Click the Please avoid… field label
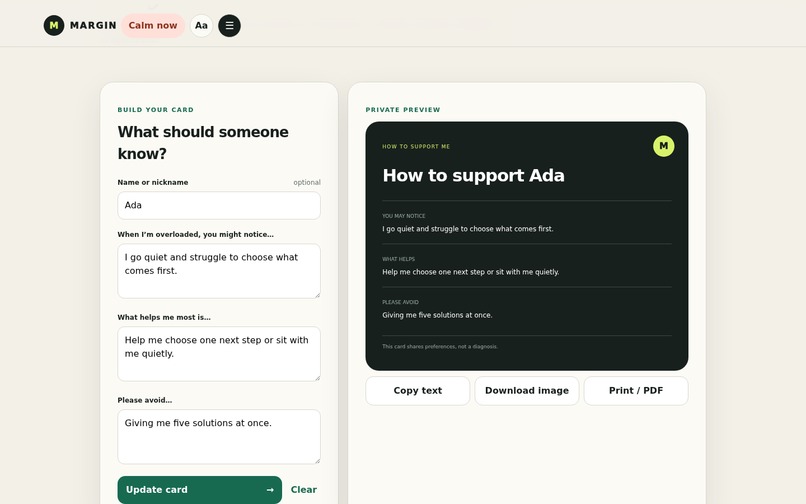The height and width of the screenshot is (504, 806). [x=144, y=400]
